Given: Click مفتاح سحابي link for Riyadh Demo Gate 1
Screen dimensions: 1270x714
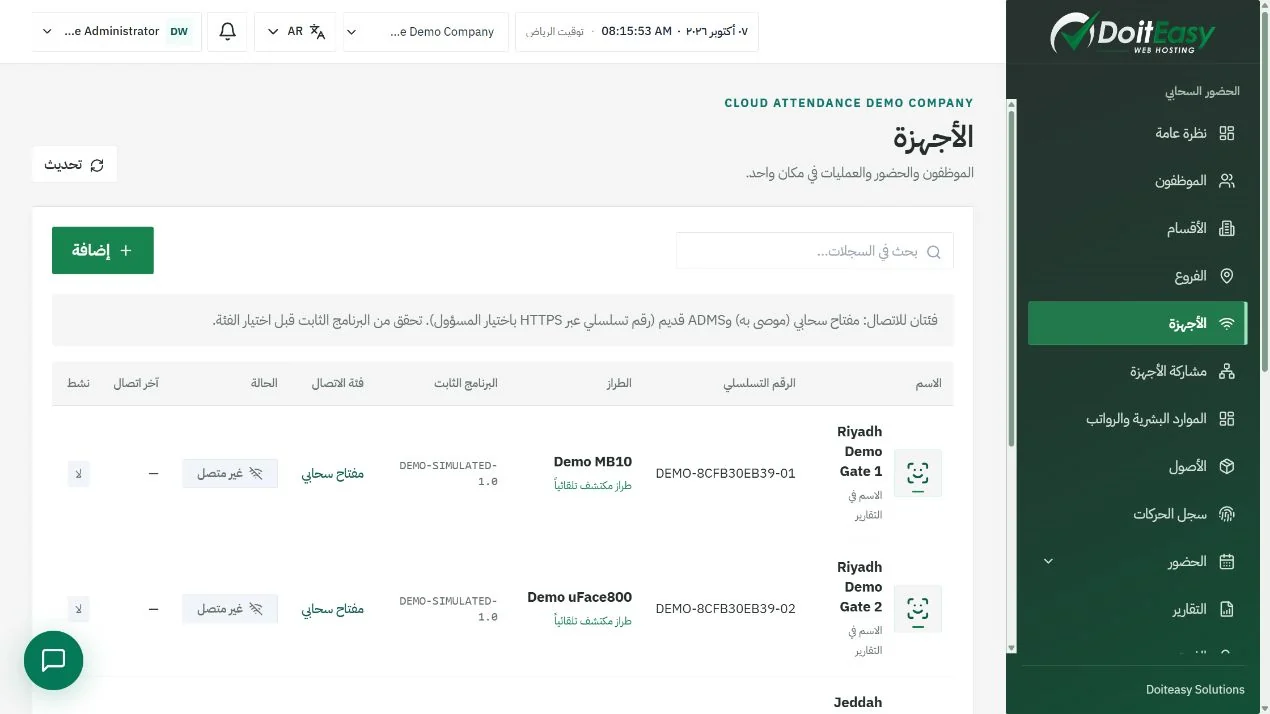Looking at the screenshot, I should pyautogui.click(x=333, y=473).
